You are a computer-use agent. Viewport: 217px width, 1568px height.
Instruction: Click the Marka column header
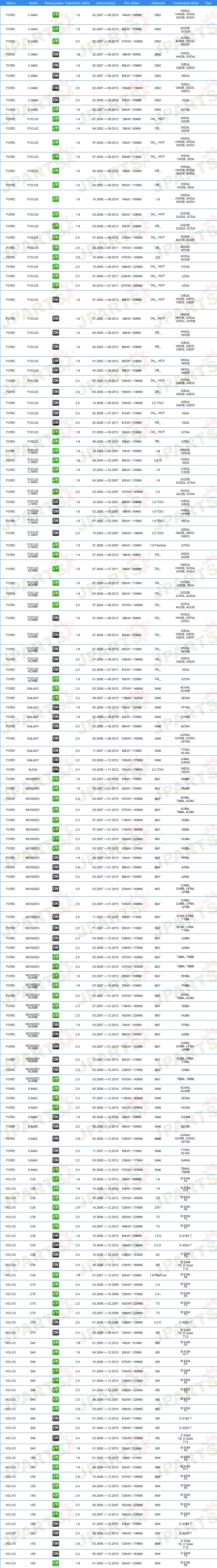click(11, 3)
